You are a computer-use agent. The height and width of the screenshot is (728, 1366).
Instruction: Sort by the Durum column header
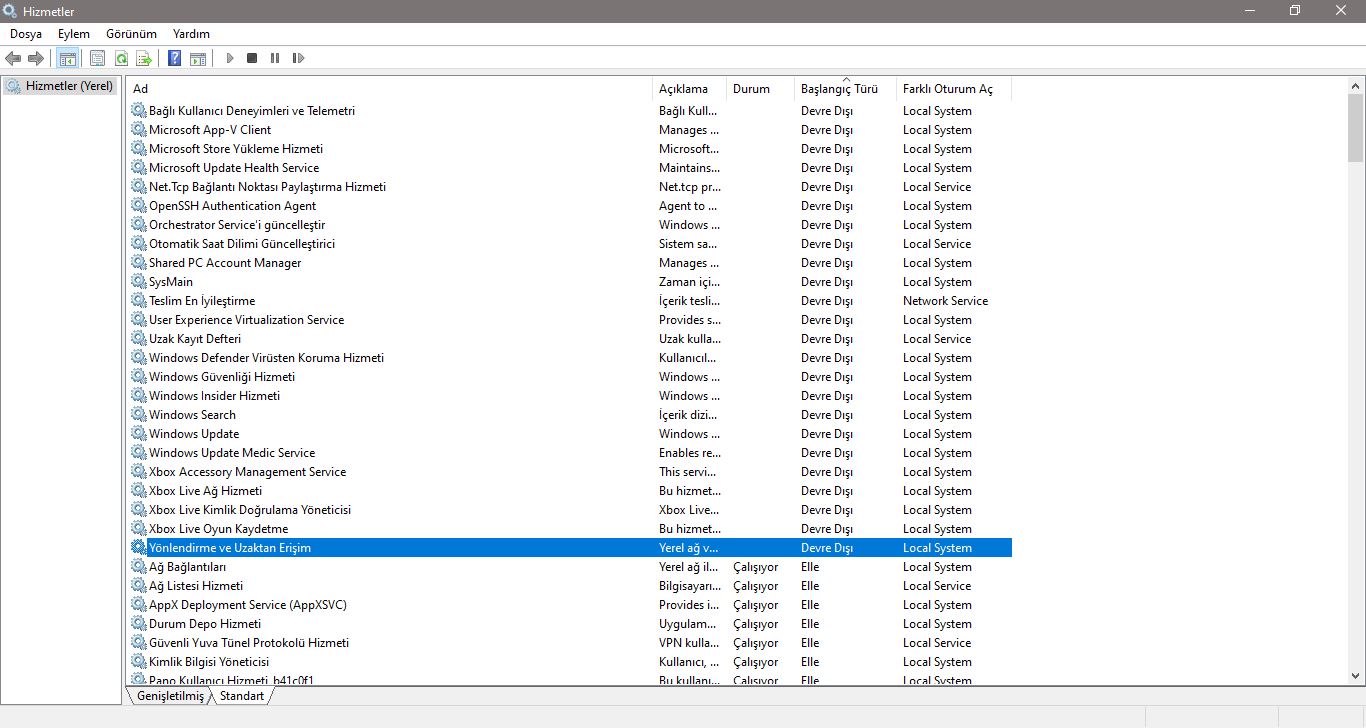(760, 89)
